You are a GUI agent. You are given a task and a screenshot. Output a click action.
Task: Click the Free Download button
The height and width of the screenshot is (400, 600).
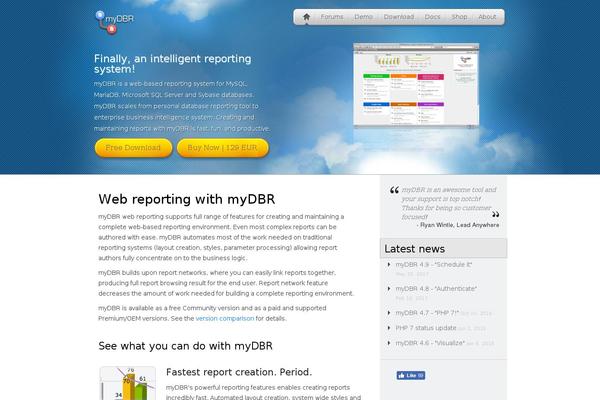point(133,148)
